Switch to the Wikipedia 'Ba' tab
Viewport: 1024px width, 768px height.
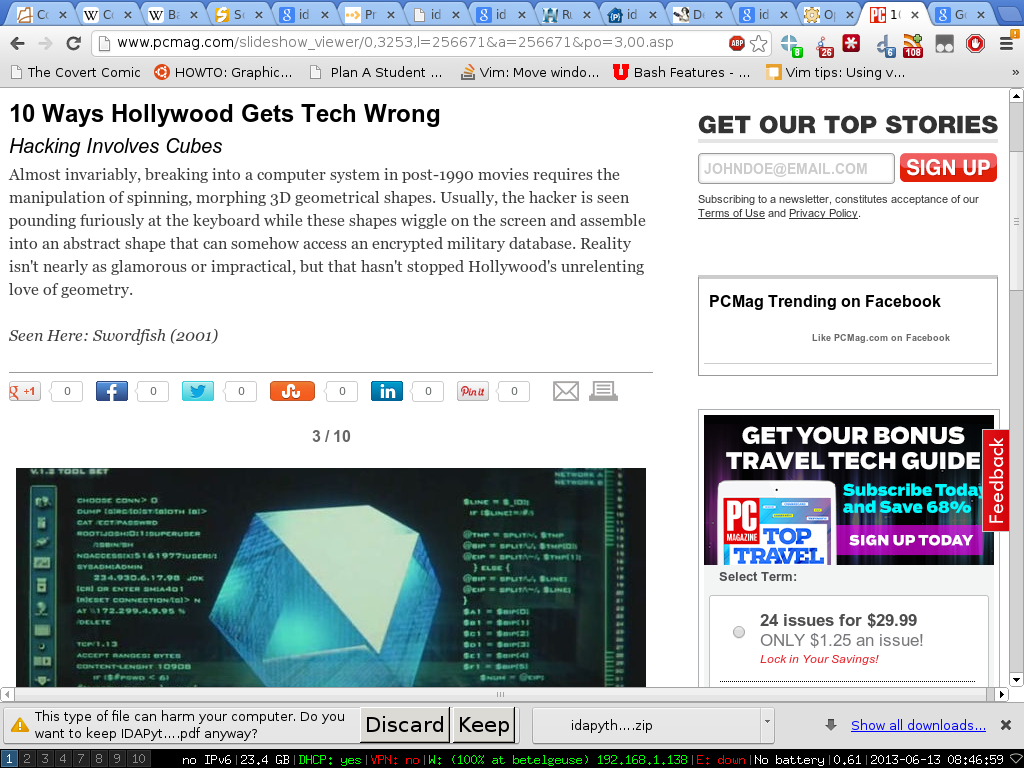click(x=173, y=14)
